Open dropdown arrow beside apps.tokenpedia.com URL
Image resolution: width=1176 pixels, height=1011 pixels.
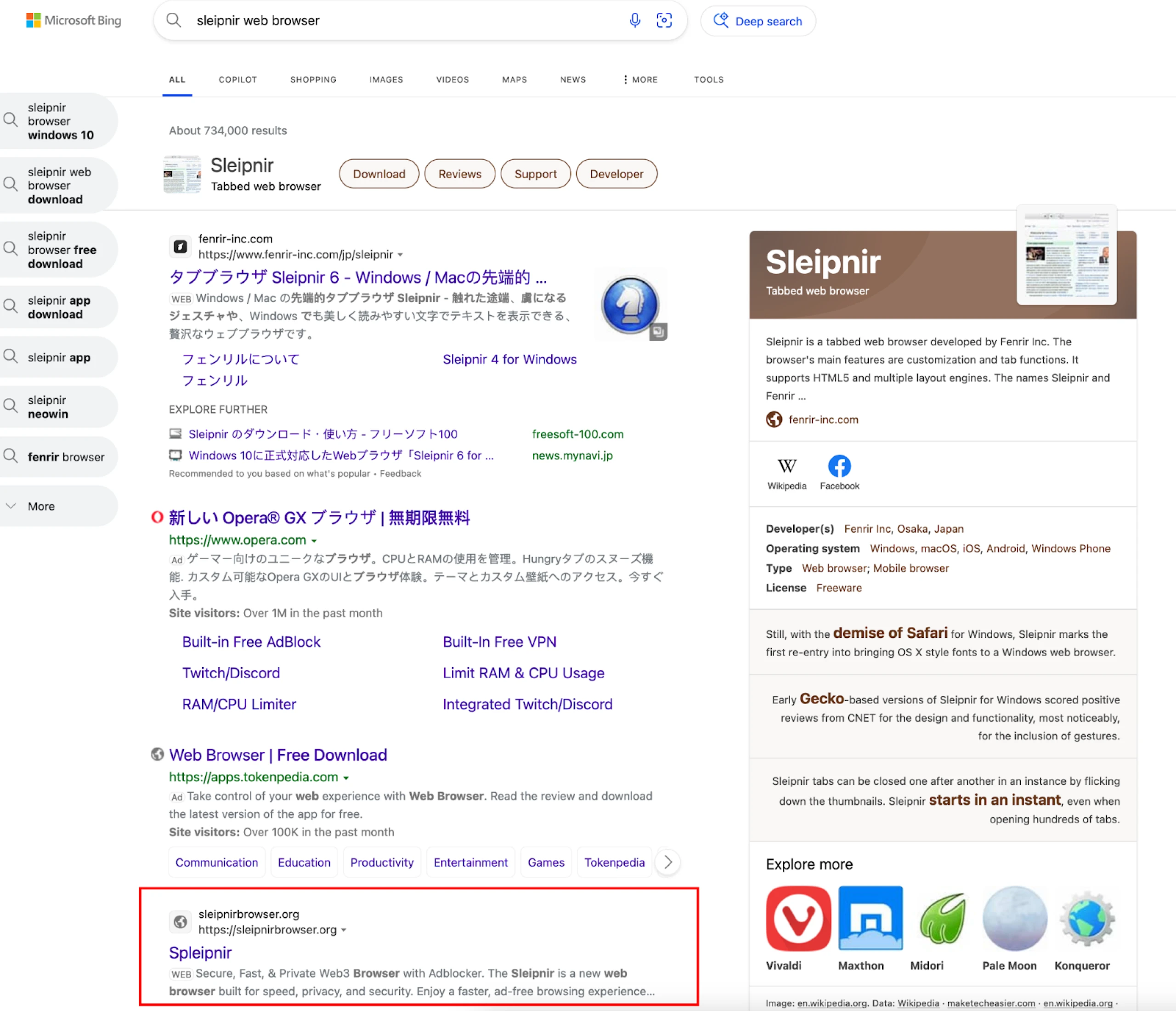(x=346, y=778)
